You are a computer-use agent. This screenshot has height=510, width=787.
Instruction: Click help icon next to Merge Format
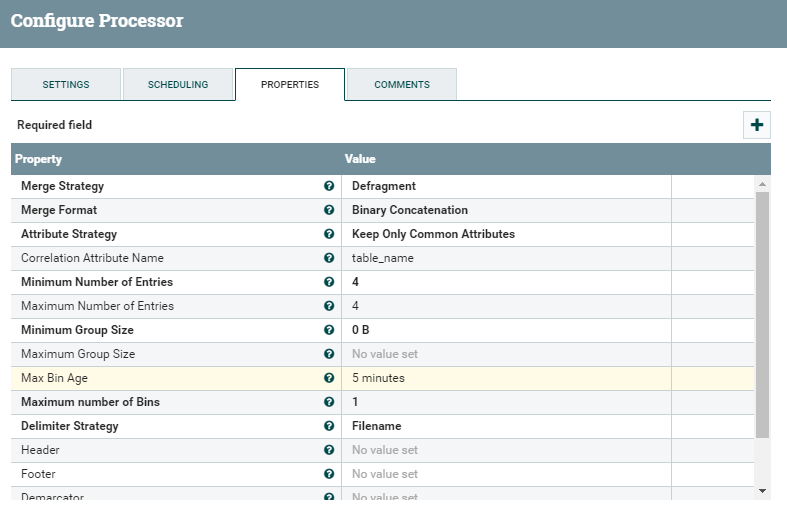tap(329, 210)
